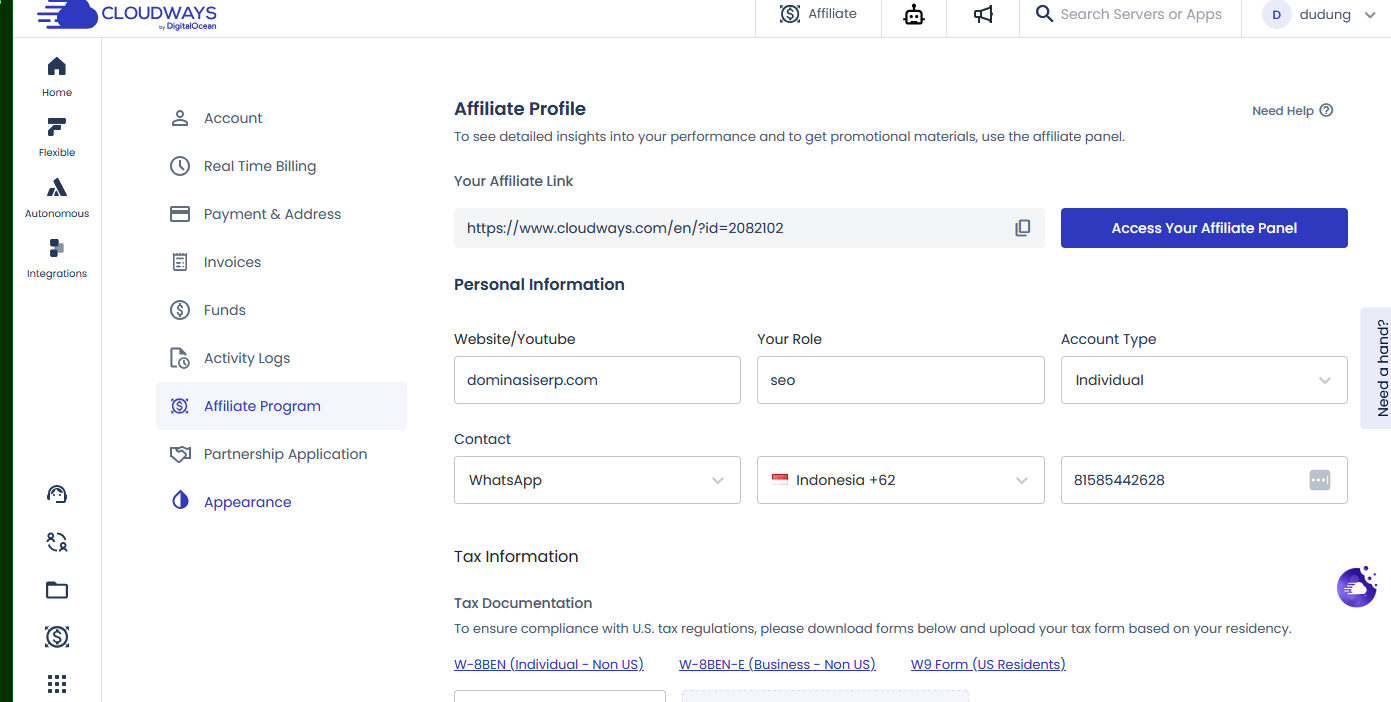Click the Your Role input field
Screen dimensions: 1391x702
point(901,380)
